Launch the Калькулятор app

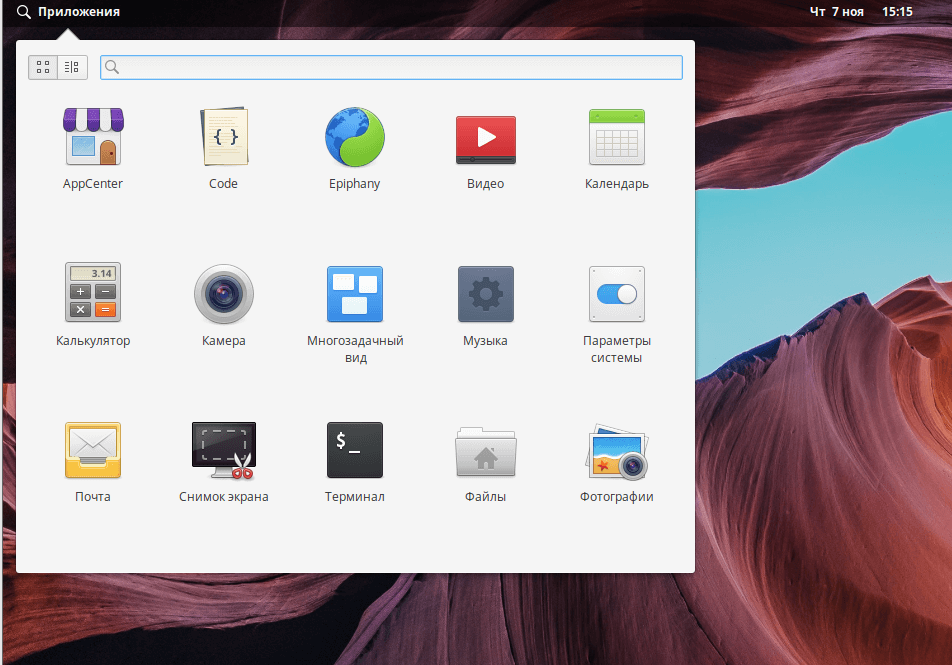coord(93,292)
